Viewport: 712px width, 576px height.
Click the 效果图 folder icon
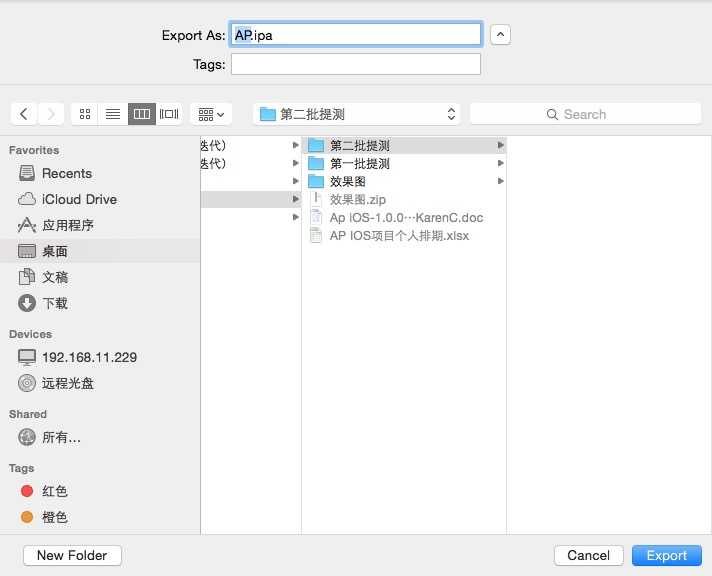coord(316,181)
